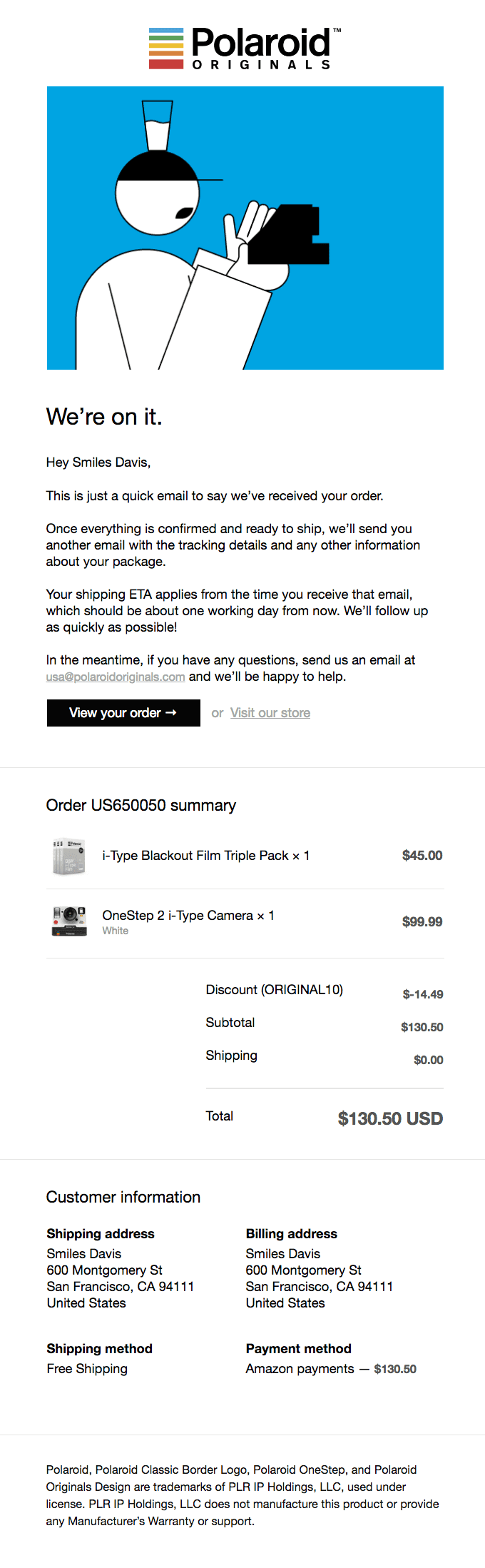Click the Order US650050 summary heading

tap(141, 805)
